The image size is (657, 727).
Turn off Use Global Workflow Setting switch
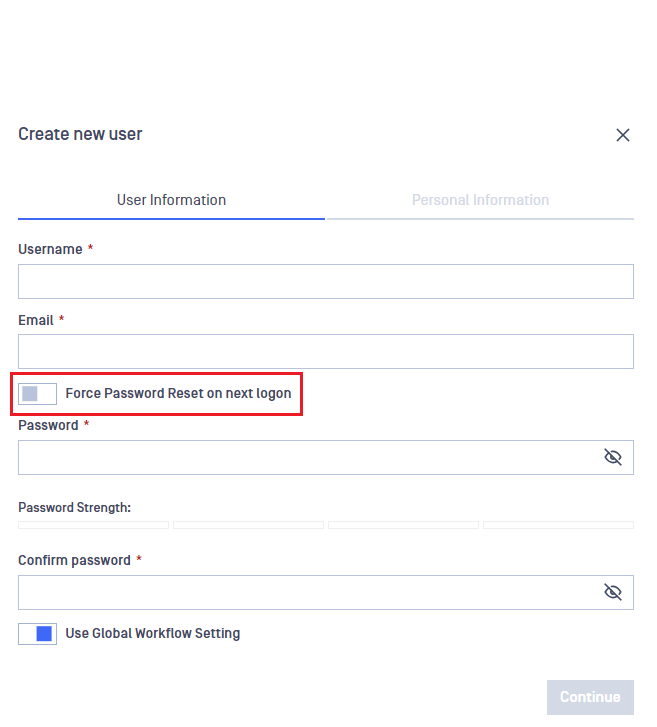[38, 634]
